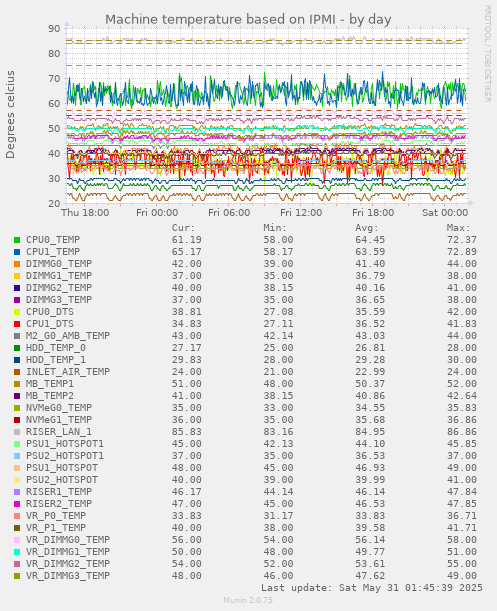Select the PSU2_HOTSPOT1 legend label
497x611 pixels.
(x=65, y=456)
